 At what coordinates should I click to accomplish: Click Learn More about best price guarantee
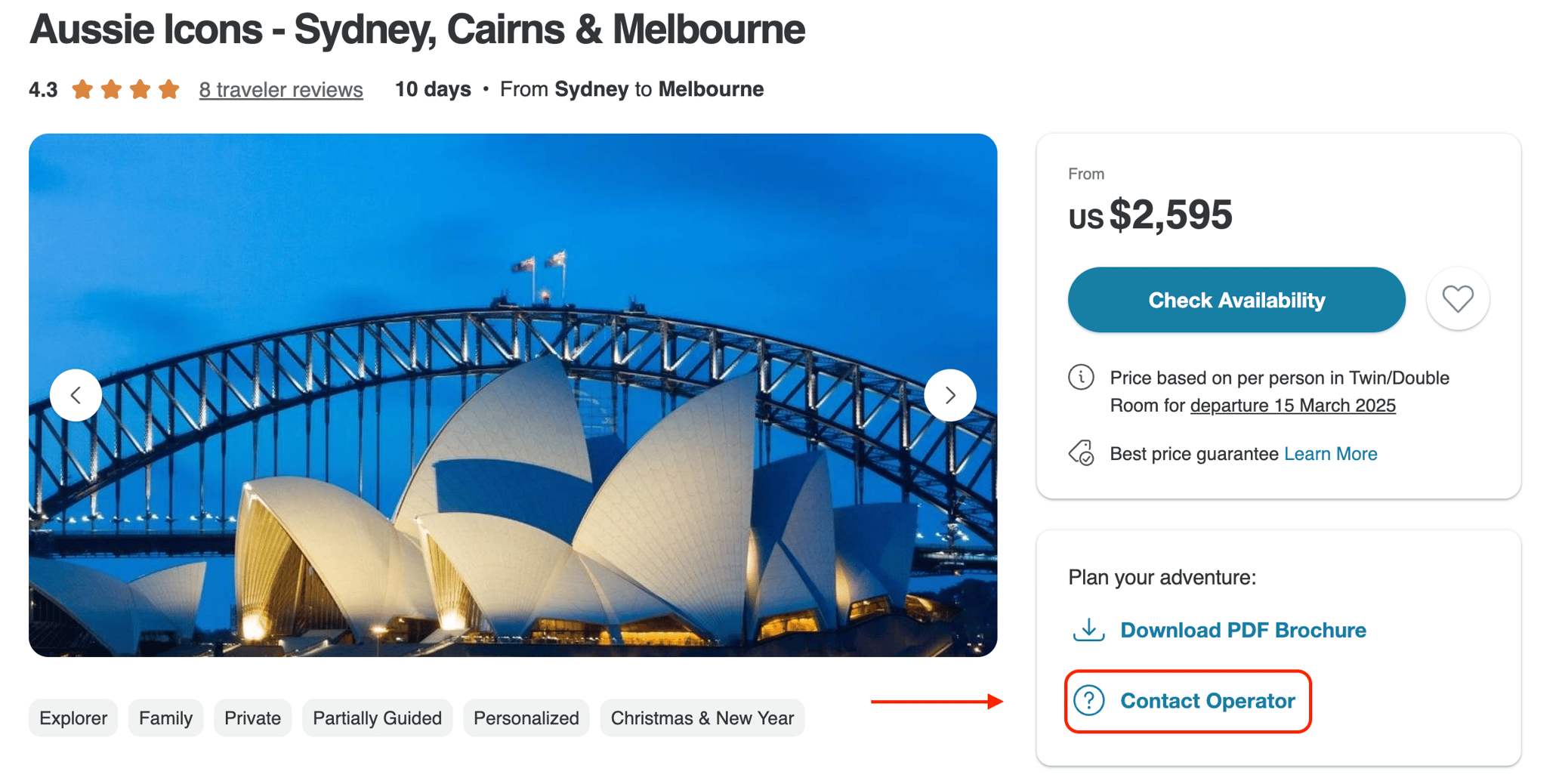click(1330, 454)
